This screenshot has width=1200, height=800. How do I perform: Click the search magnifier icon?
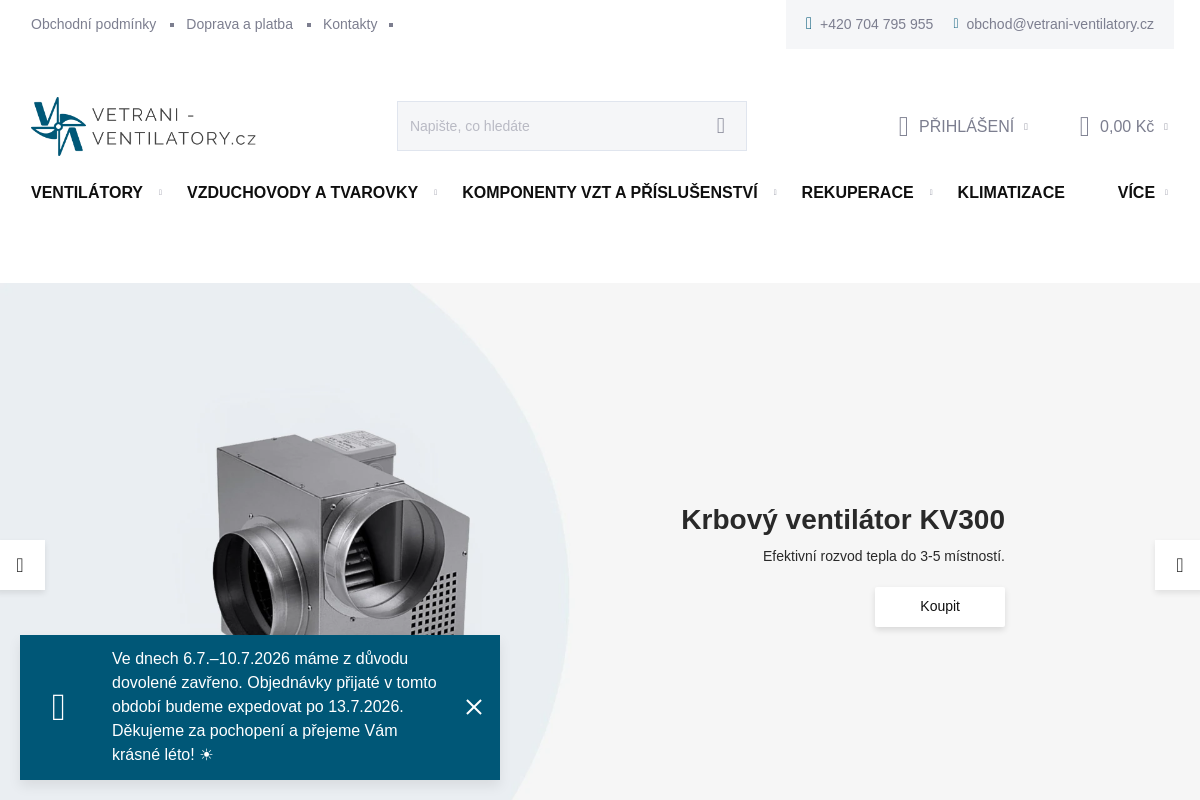point(721,126)
